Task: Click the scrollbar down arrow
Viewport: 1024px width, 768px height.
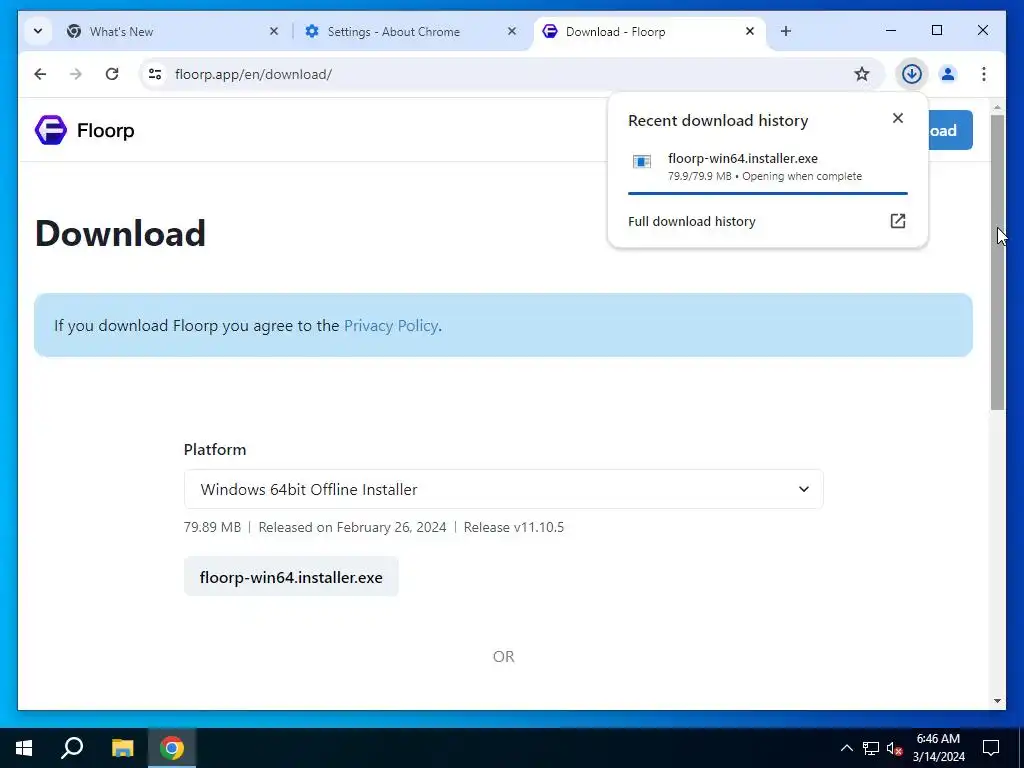Action: tap(997, 701)
